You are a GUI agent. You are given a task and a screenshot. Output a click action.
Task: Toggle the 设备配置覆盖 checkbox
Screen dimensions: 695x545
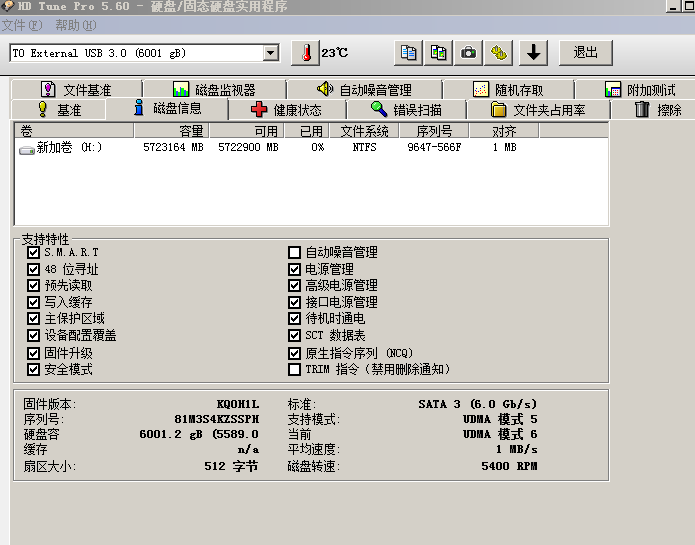(33, 335)
